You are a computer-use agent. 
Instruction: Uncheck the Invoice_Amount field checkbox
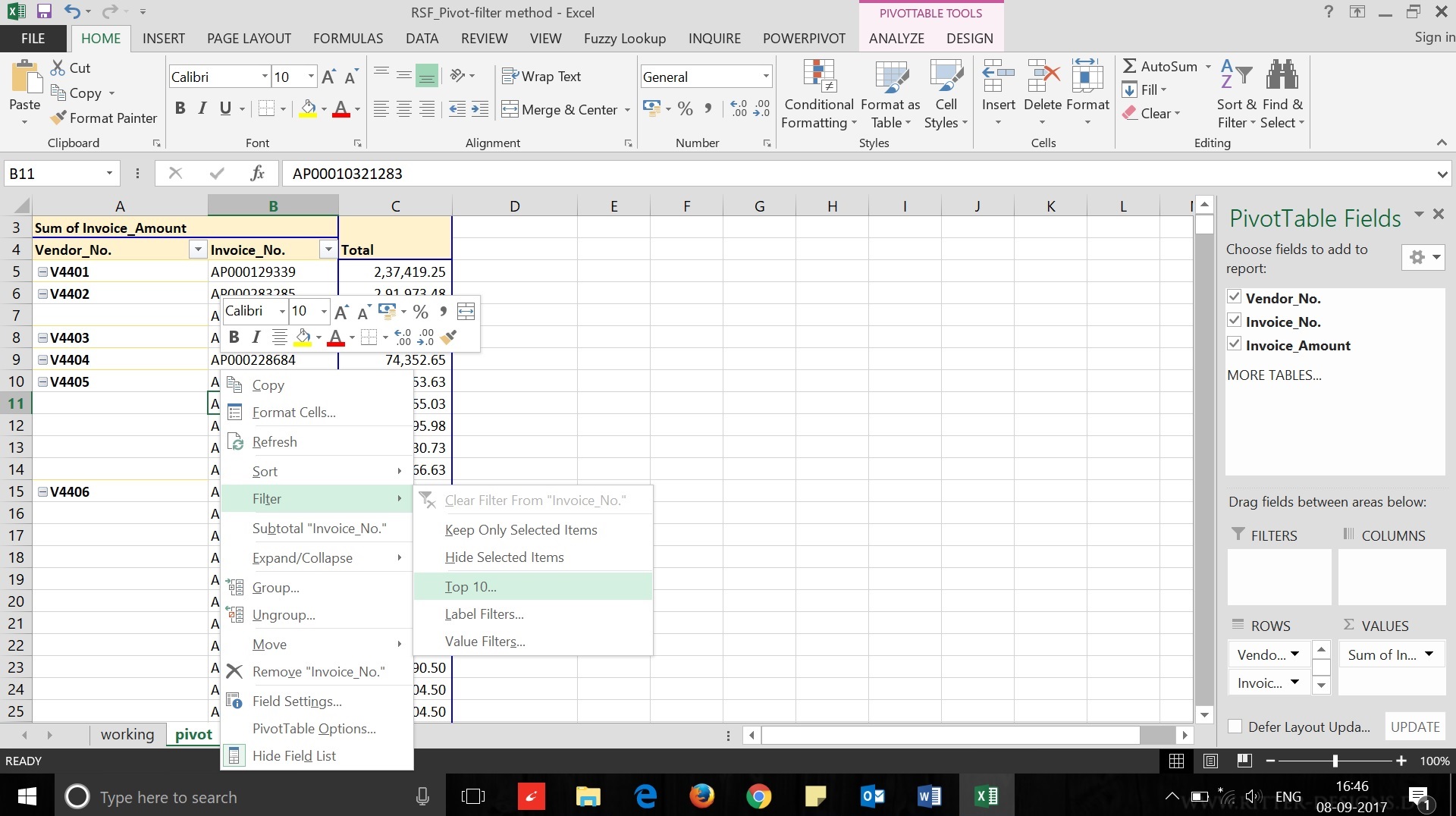1235,344
